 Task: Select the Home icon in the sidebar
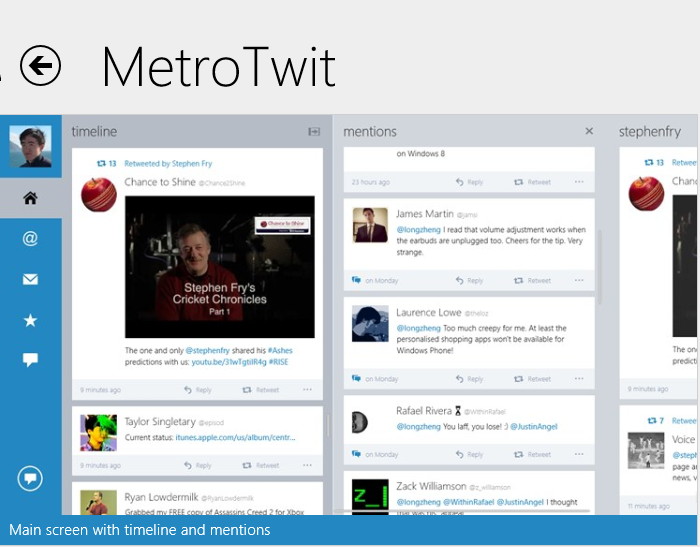point(30,198)
